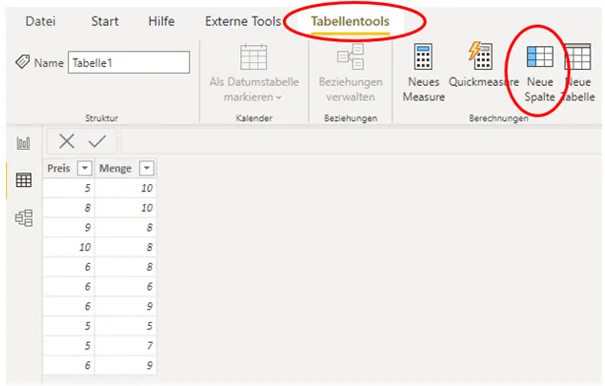Click Menge cell with value 6
The width and height of the screenshot is (605, 386).
pyautogui.click(x=125, y=286)
